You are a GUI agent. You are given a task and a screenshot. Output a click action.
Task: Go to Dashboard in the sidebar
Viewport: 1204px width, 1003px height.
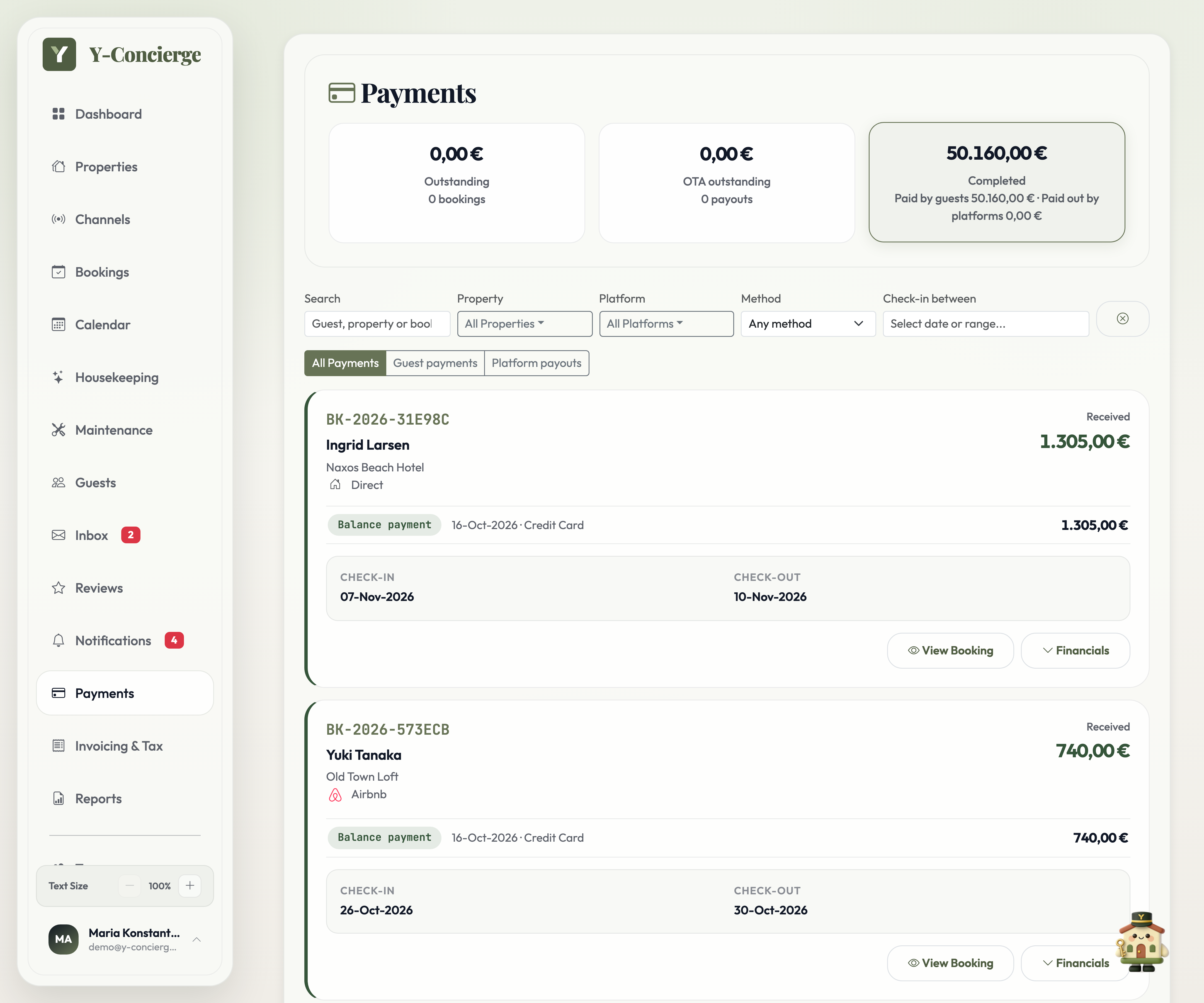point(125,114)
